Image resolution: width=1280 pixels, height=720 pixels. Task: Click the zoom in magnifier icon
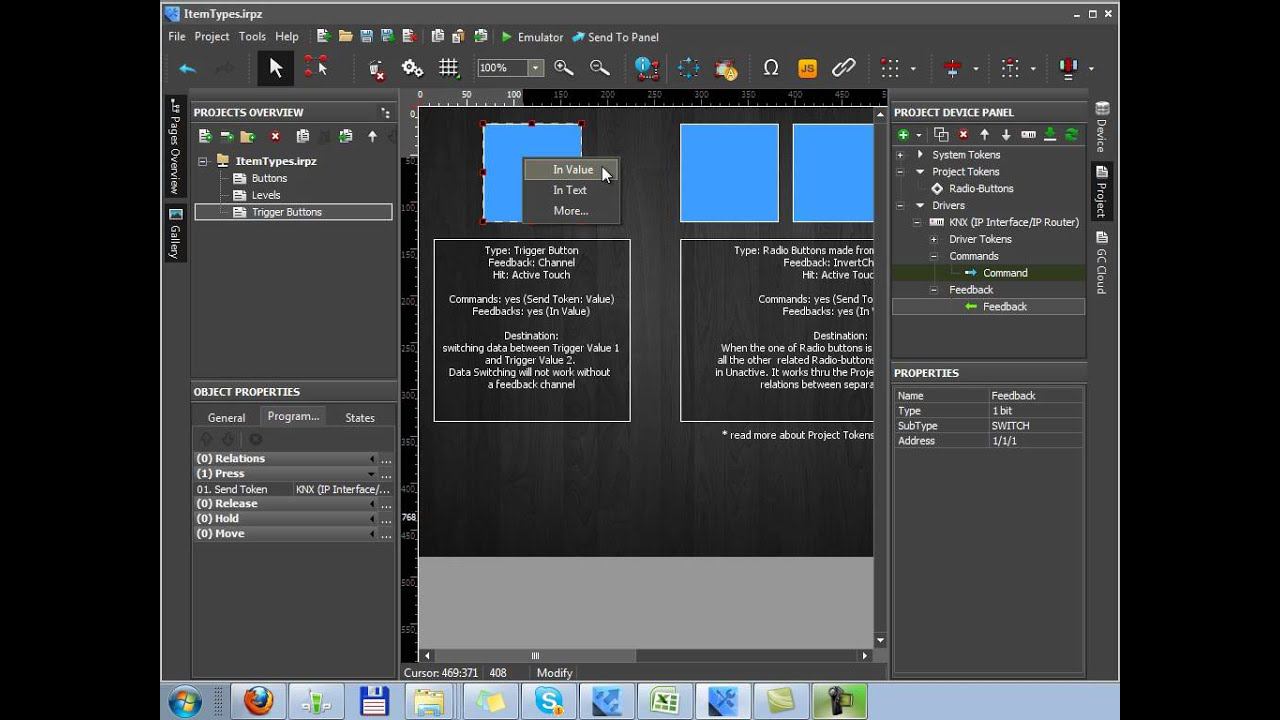click(563, 68)
